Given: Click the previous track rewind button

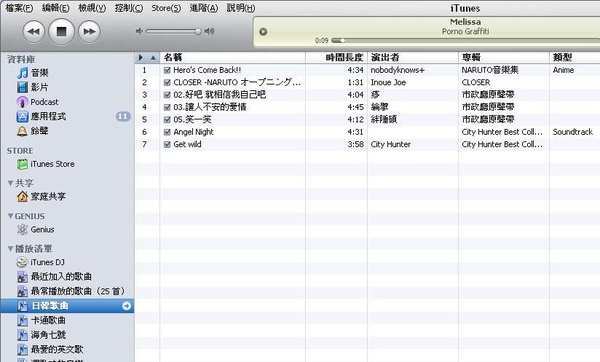Looking at the screenshot, I should click(34, 31).
